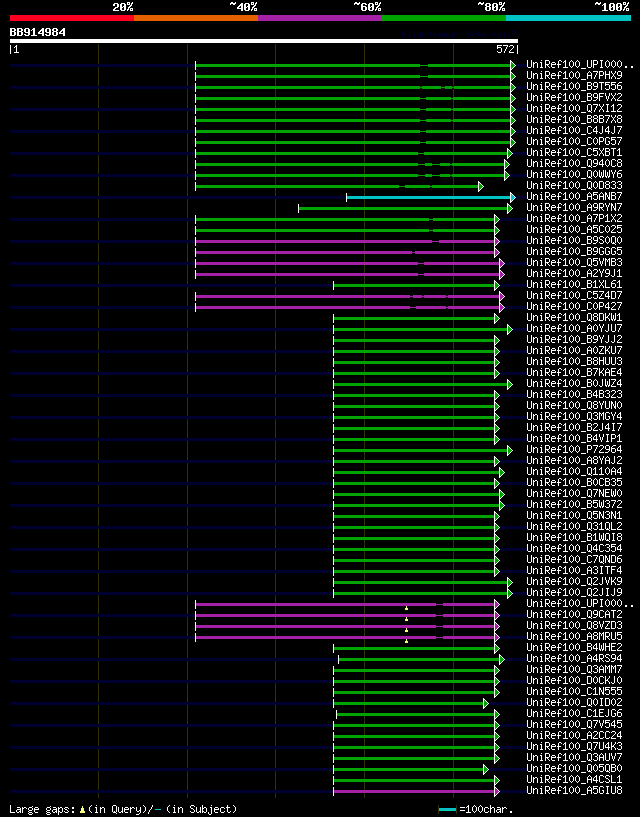640x817 pixels.
Task: Select the UniRef100_C0PG57 label
Action: point(574,141)
